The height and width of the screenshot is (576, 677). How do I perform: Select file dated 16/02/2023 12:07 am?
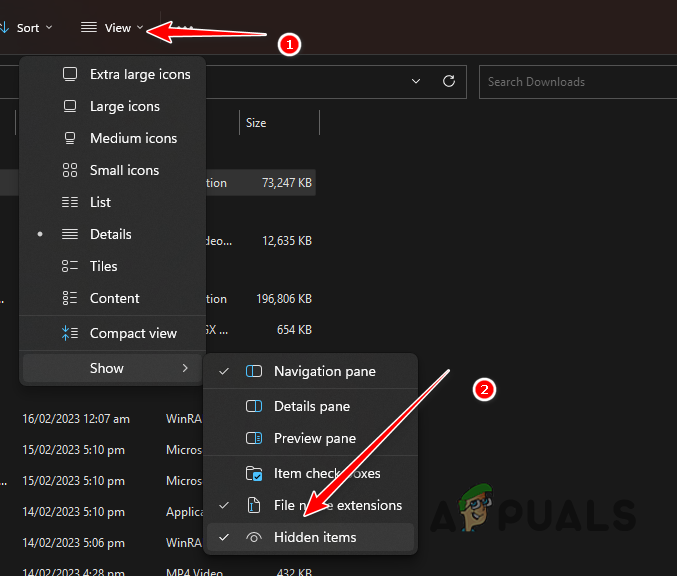tap(76, 419)
